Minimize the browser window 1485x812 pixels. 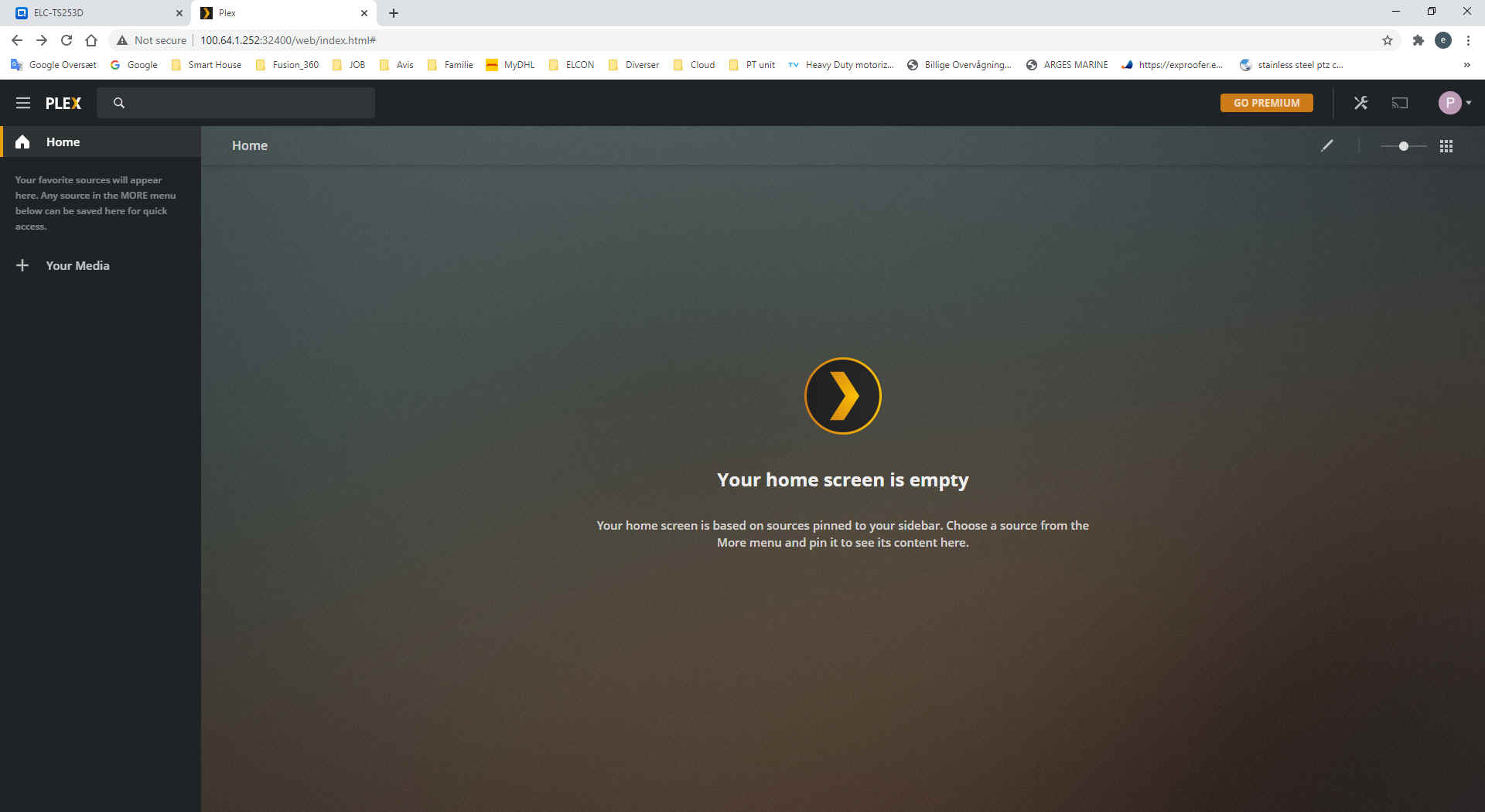pos(1396,12)
